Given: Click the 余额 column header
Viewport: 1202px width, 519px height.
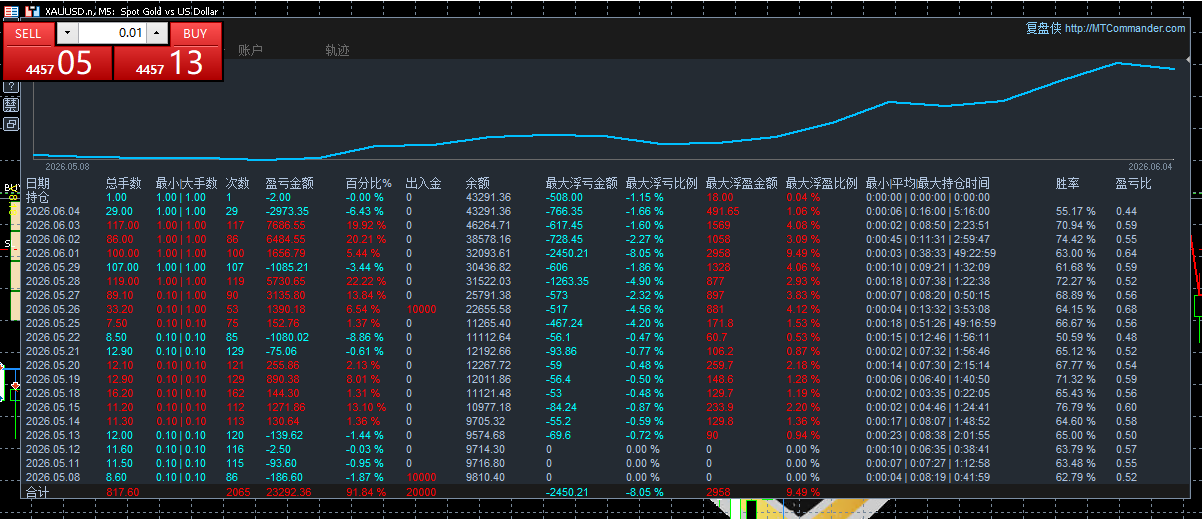Looking at the screenshot, I should tap(478, 184).
